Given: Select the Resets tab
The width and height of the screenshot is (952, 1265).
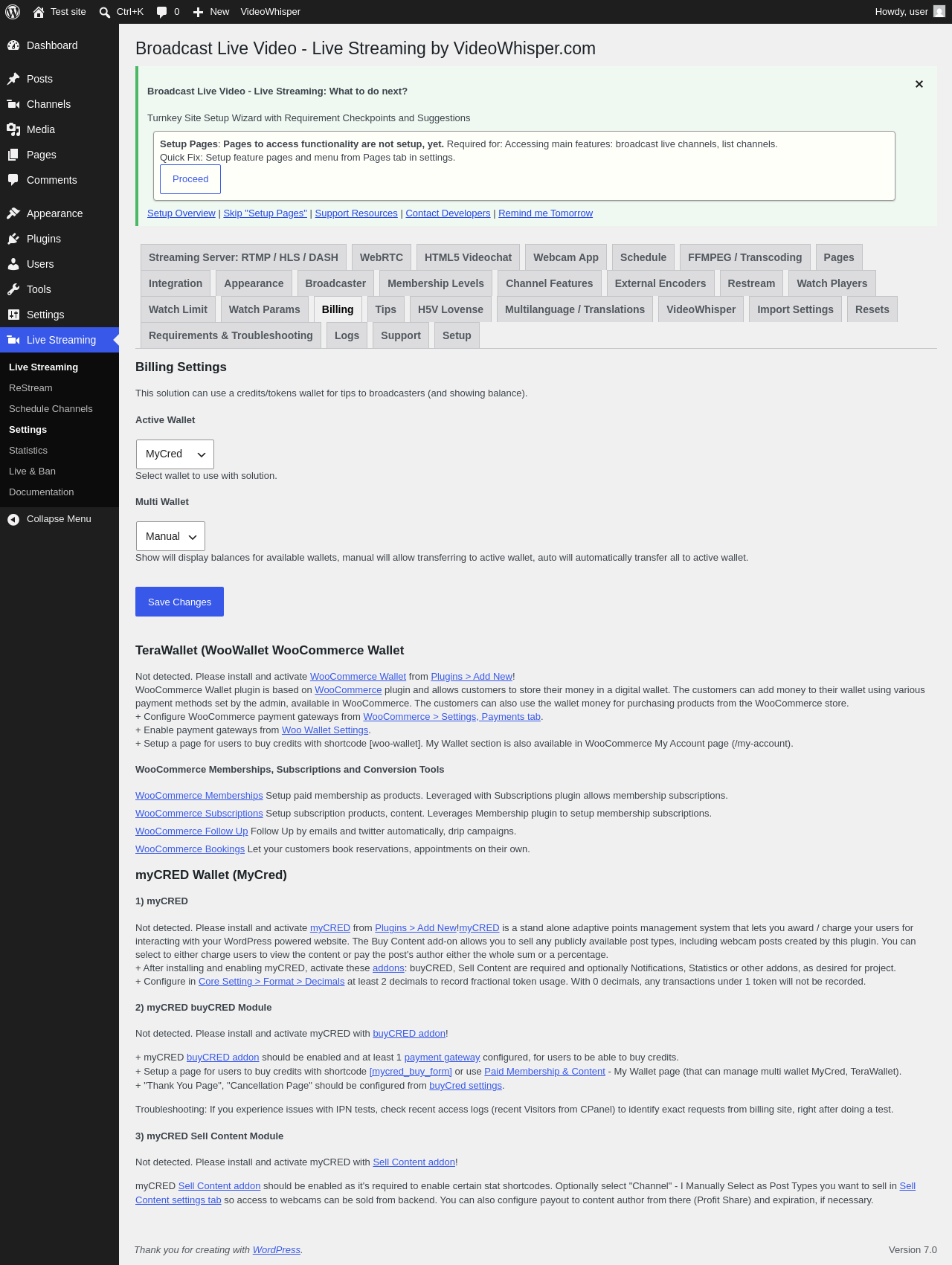Looking at the screenshot, I should [x=872, y=309].
